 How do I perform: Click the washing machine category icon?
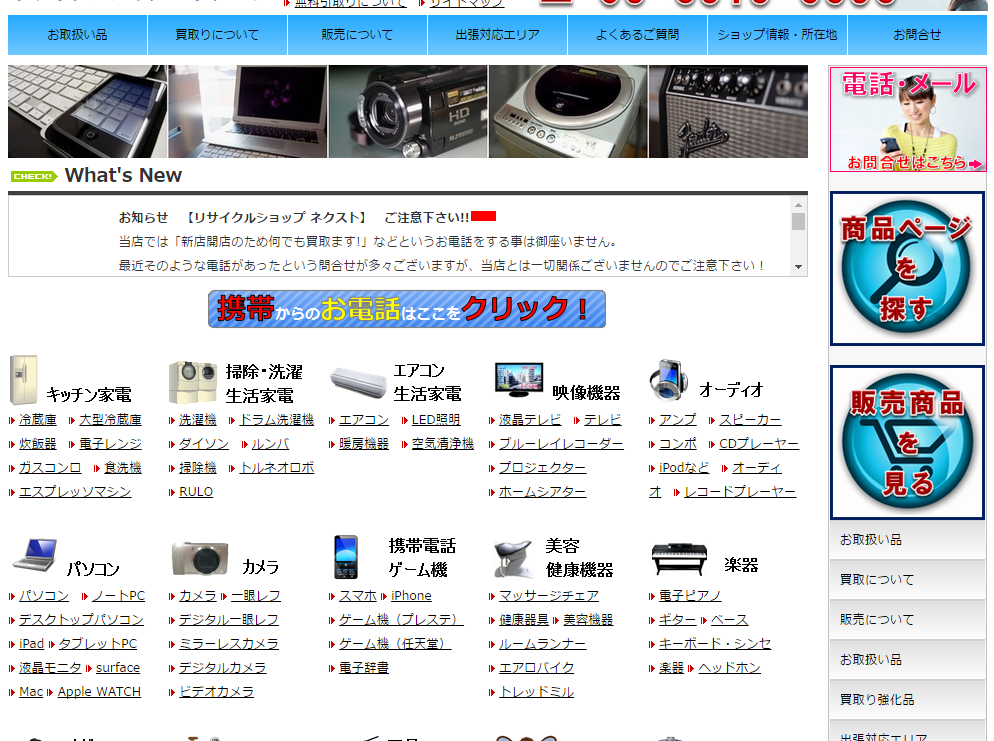click(x=193, y=382)
